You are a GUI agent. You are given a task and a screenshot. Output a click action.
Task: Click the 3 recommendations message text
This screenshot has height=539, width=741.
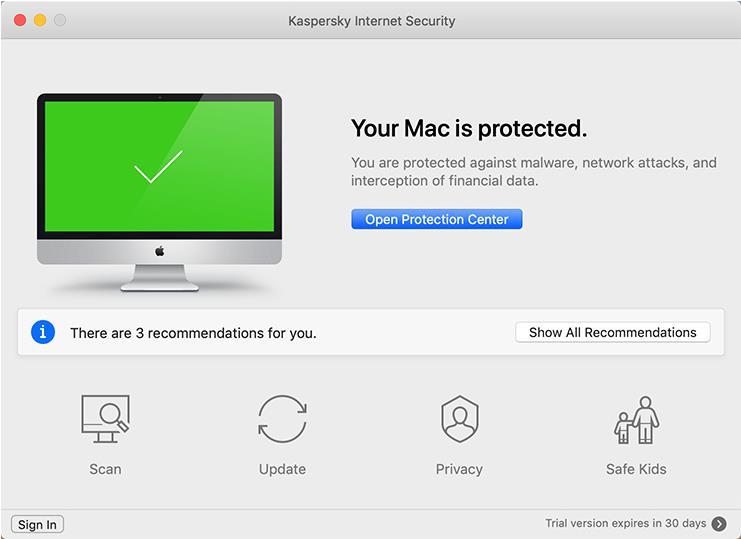pos(193,333)
